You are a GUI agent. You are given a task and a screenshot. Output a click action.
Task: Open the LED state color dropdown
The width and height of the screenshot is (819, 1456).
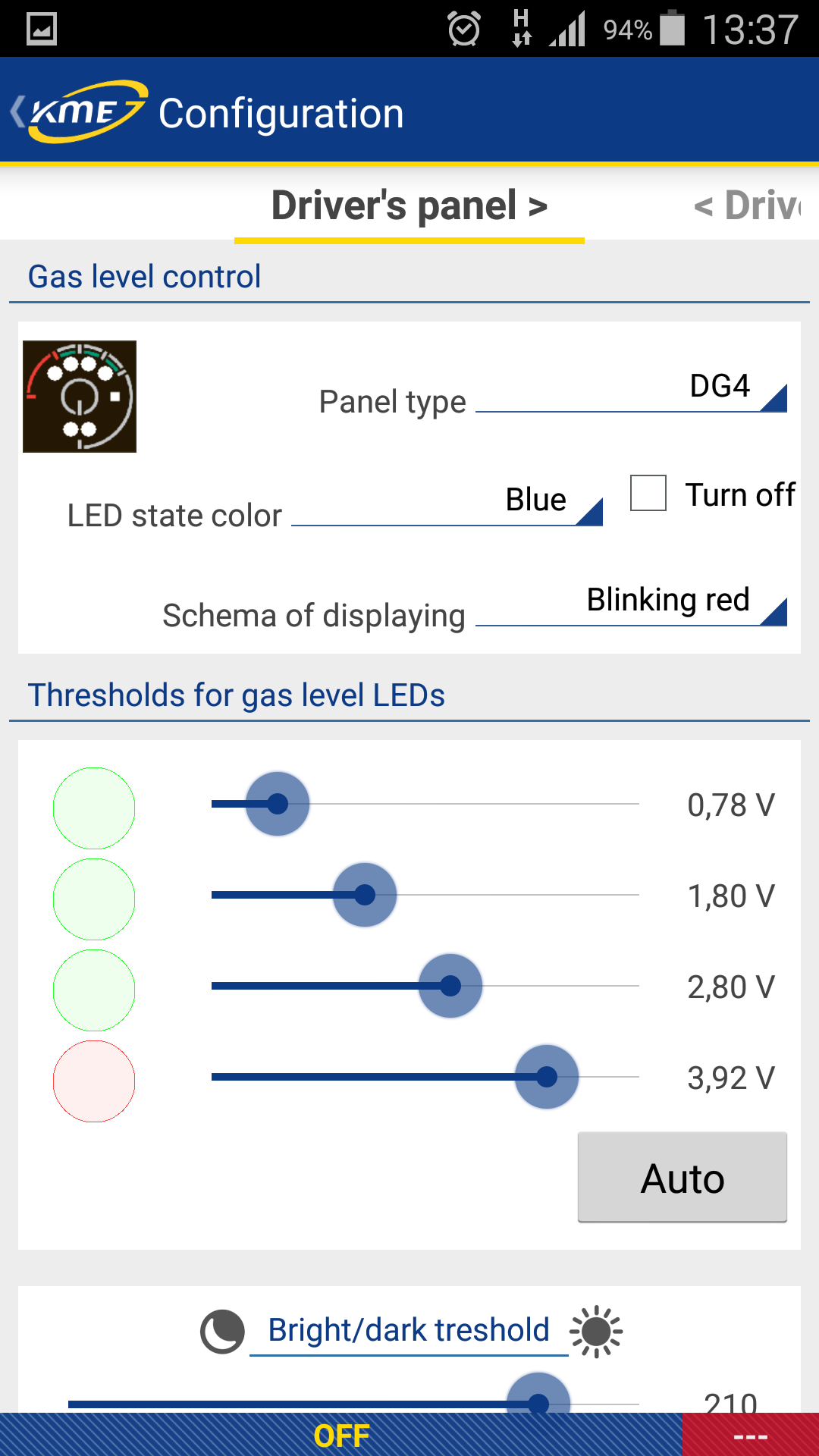447,503
